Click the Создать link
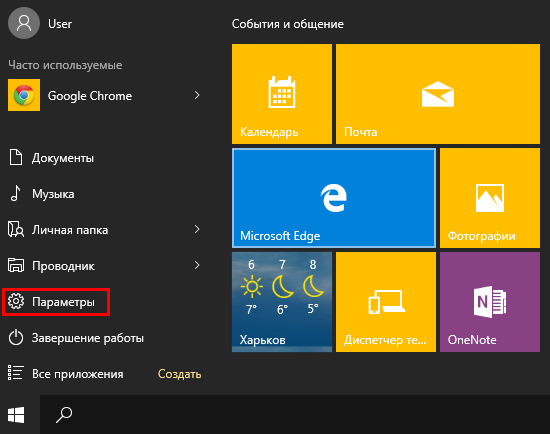This screenshot has width=550, height=434. tap(179, 374)
